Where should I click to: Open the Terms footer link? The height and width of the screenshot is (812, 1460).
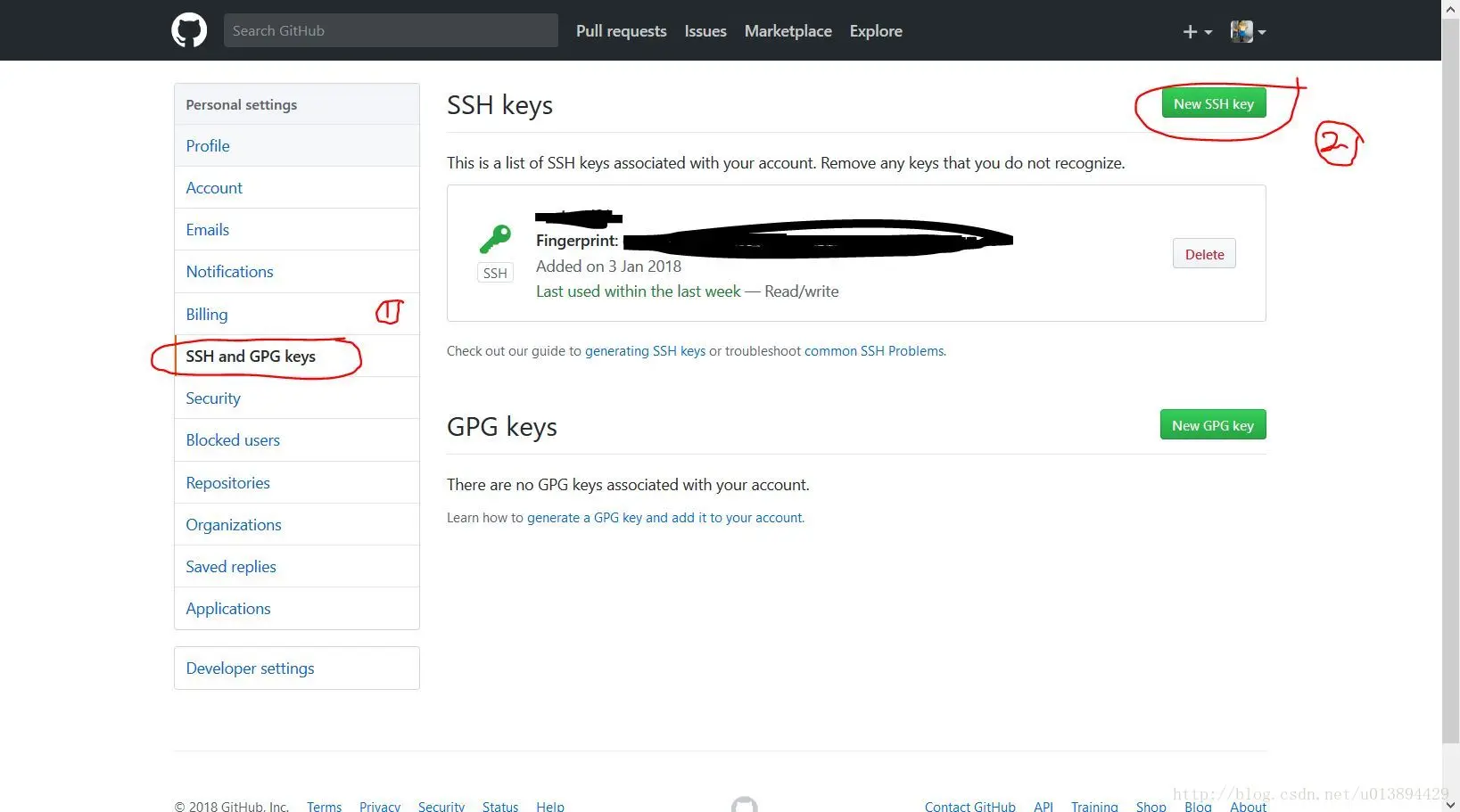324,806
